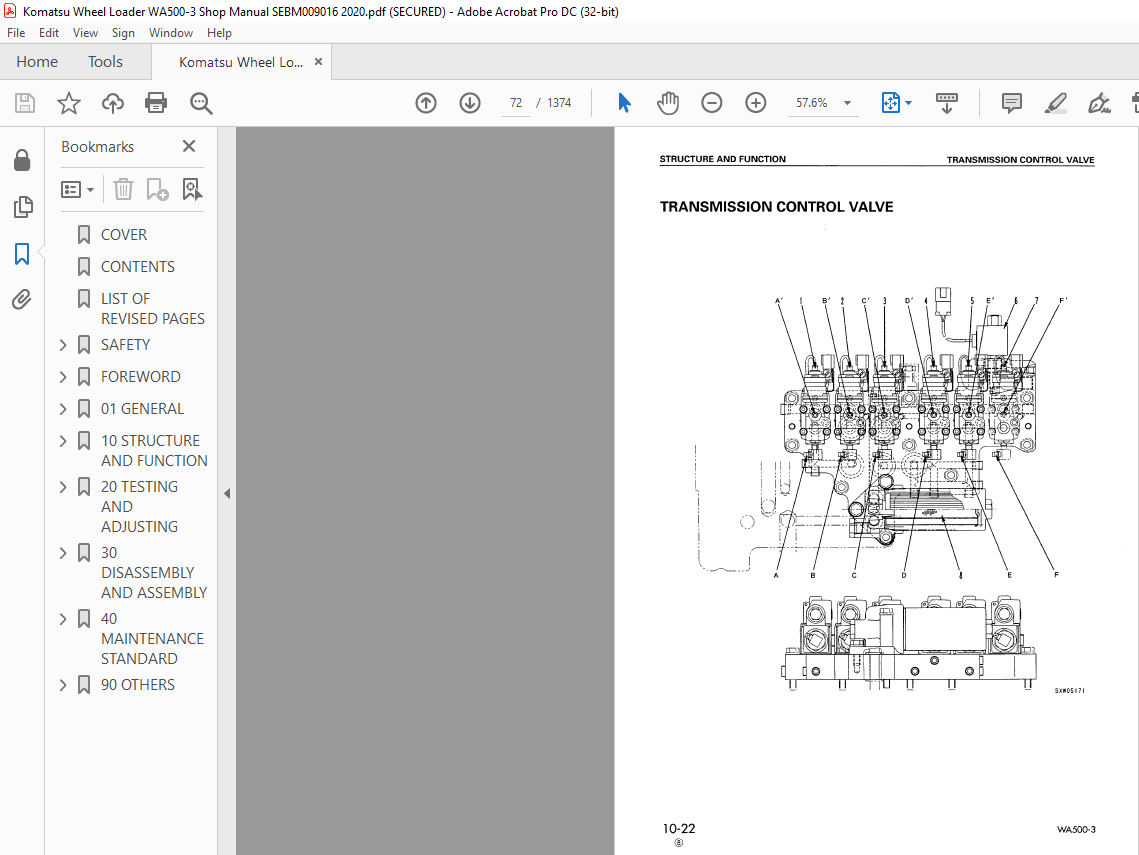Open the 01 GENERAL bookmark label
Image resolution: width=1139 pixels, height=855 pixels.
click(x=142, y=408)
